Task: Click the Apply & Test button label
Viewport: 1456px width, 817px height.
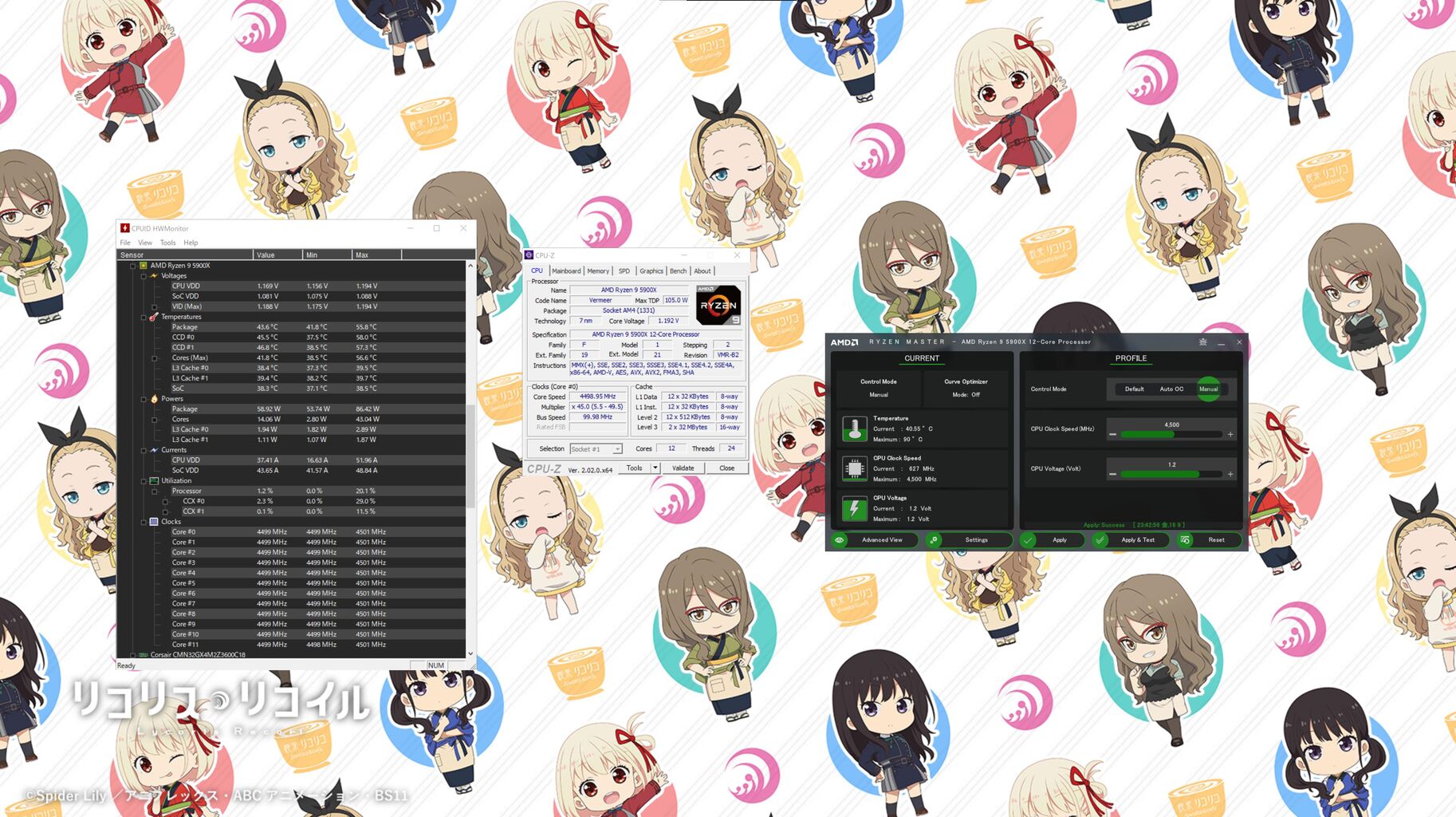Action: 1138,540
